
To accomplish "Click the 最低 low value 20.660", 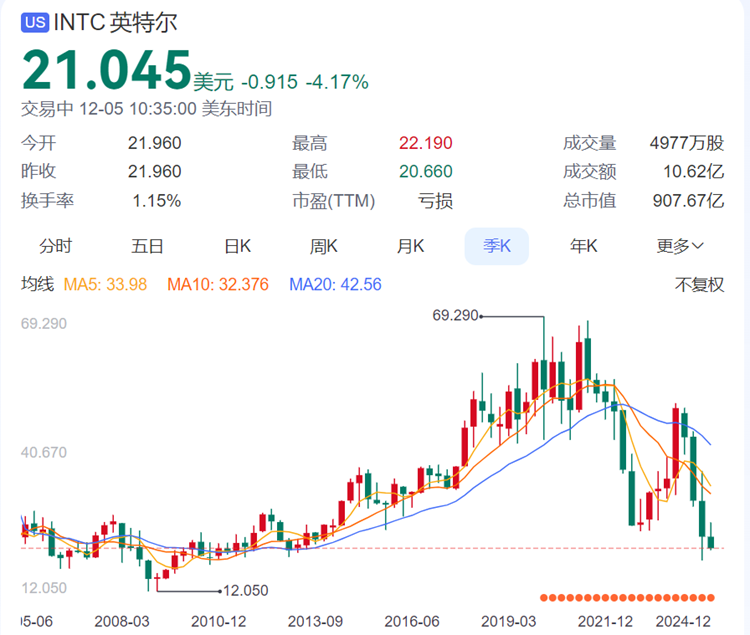I will 426,171.
